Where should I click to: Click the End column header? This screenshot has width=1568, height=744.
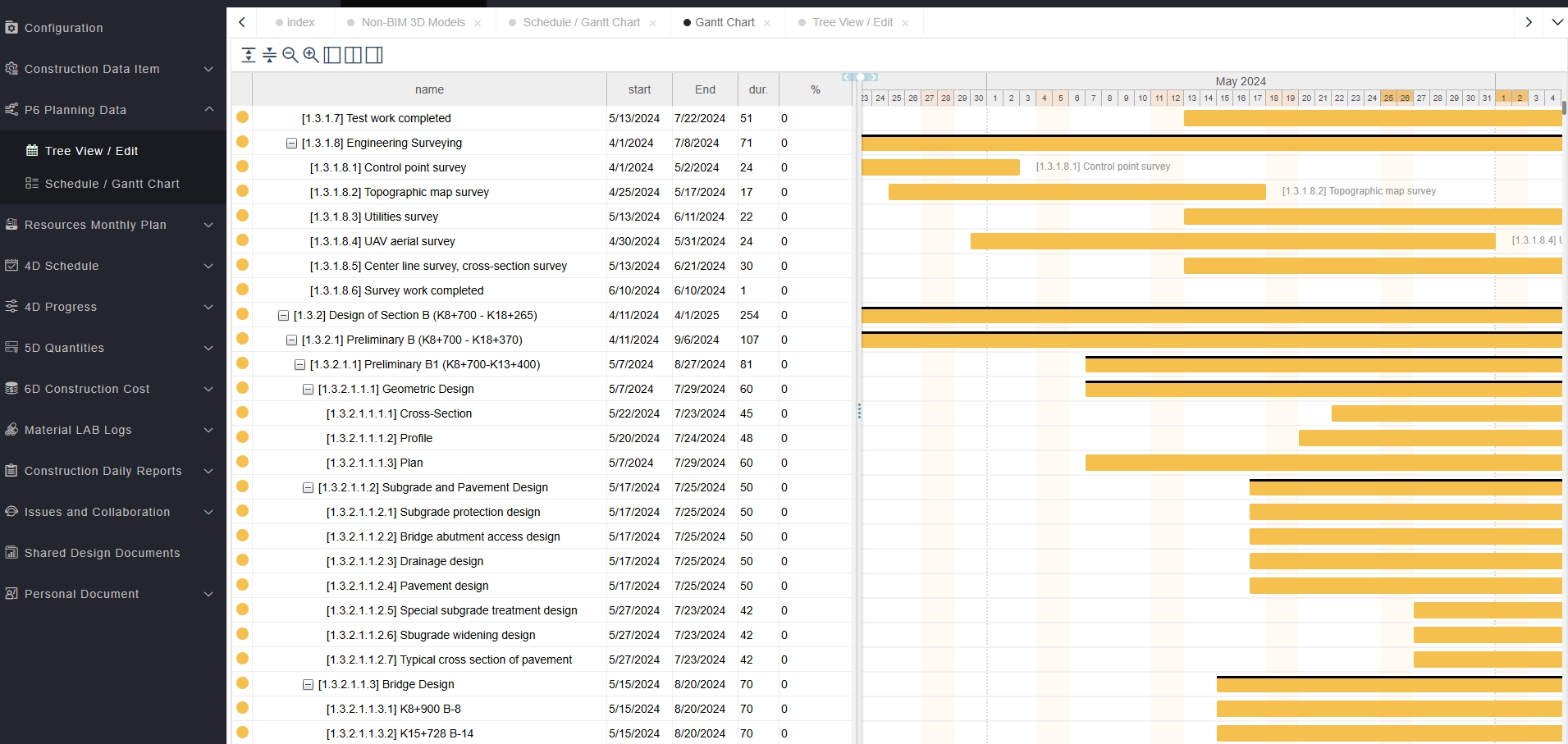[705, 89]
